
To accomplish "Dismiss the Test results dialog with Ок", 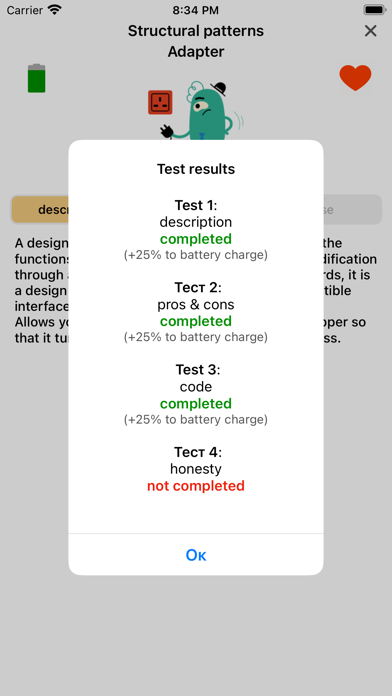I will pos(196,555).
